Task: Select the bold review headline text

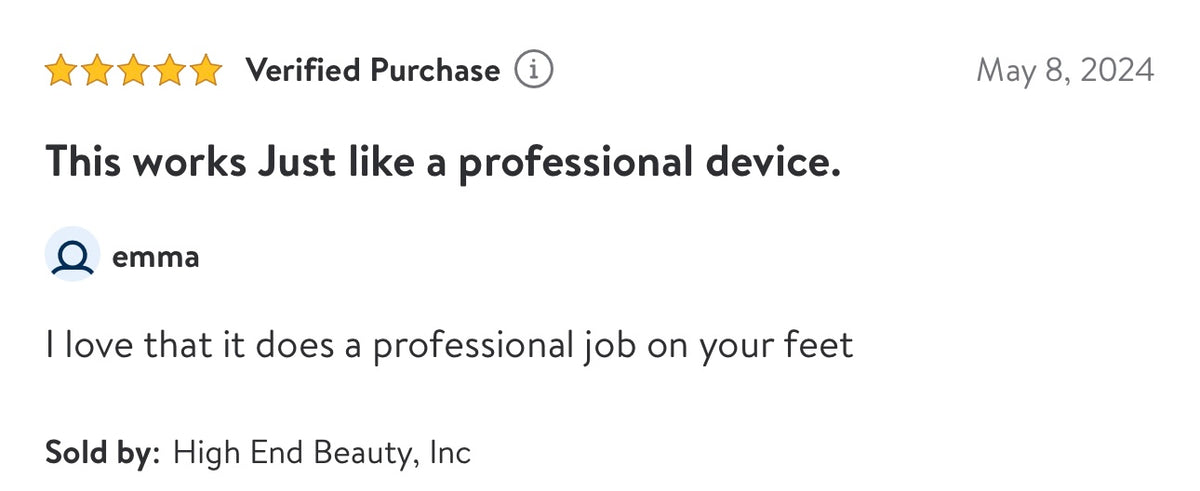Action: tap(443, 163)
